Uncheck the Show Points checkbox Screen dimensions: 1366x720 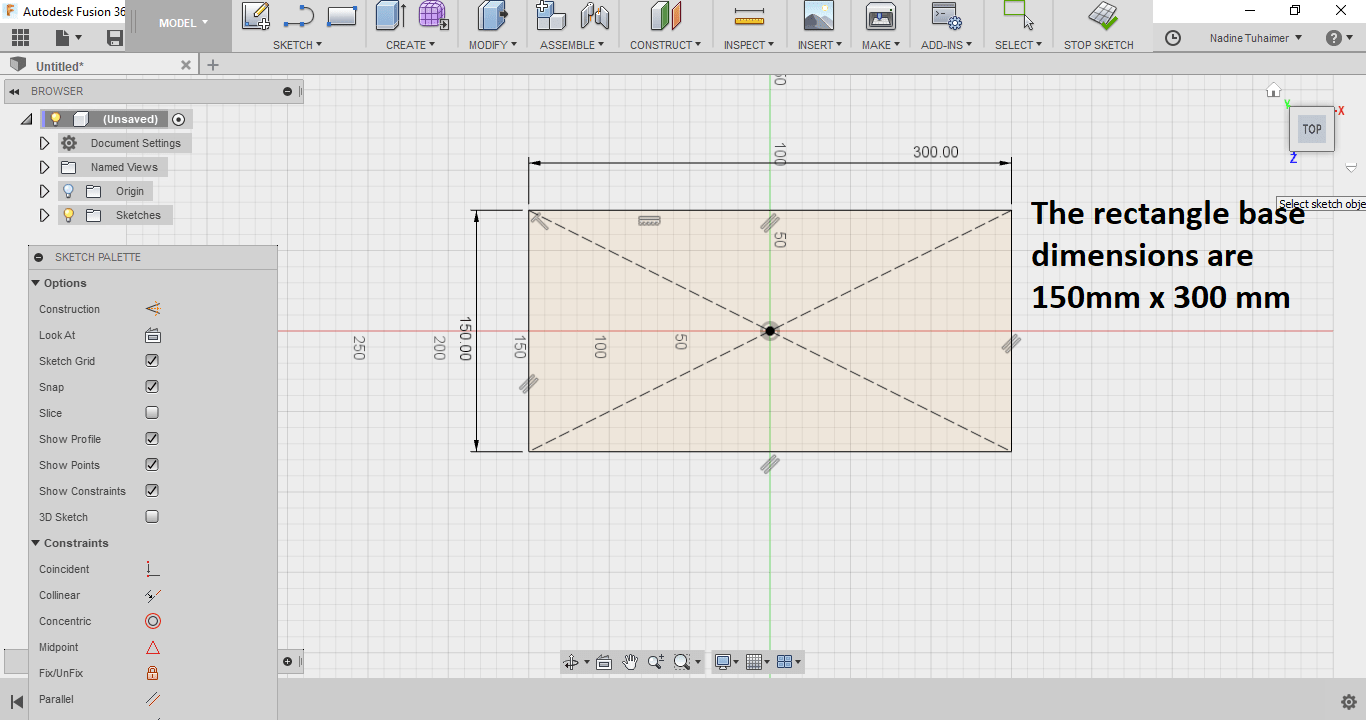(x=152, y=465)
